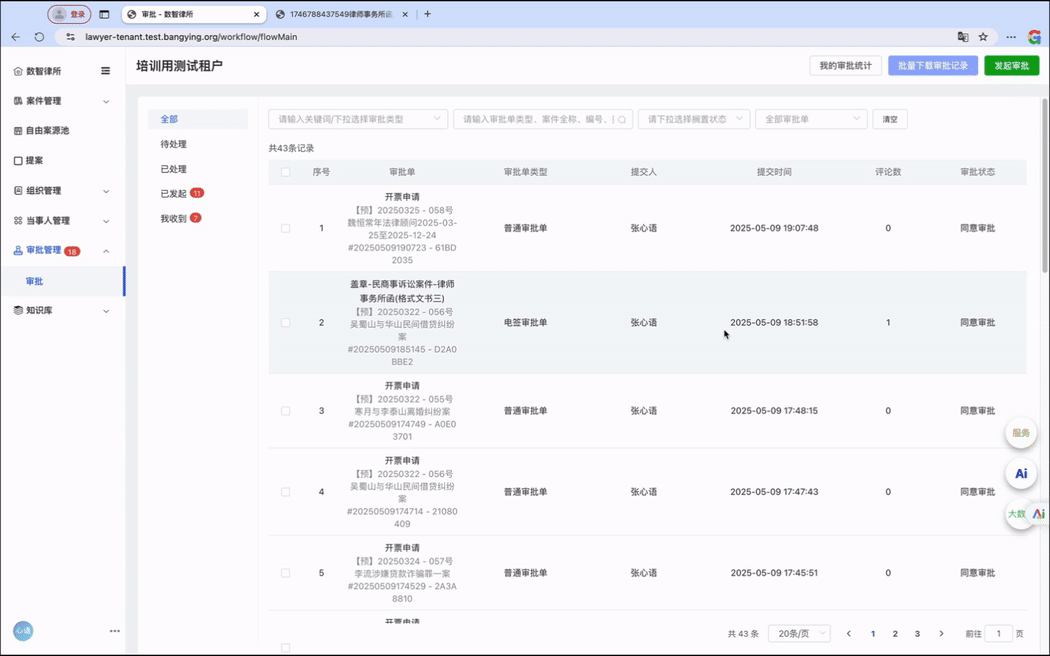This screenshot has height=656, width=1050.
Task: Click the 前往 page number input
Action: [x=998, y=633]
